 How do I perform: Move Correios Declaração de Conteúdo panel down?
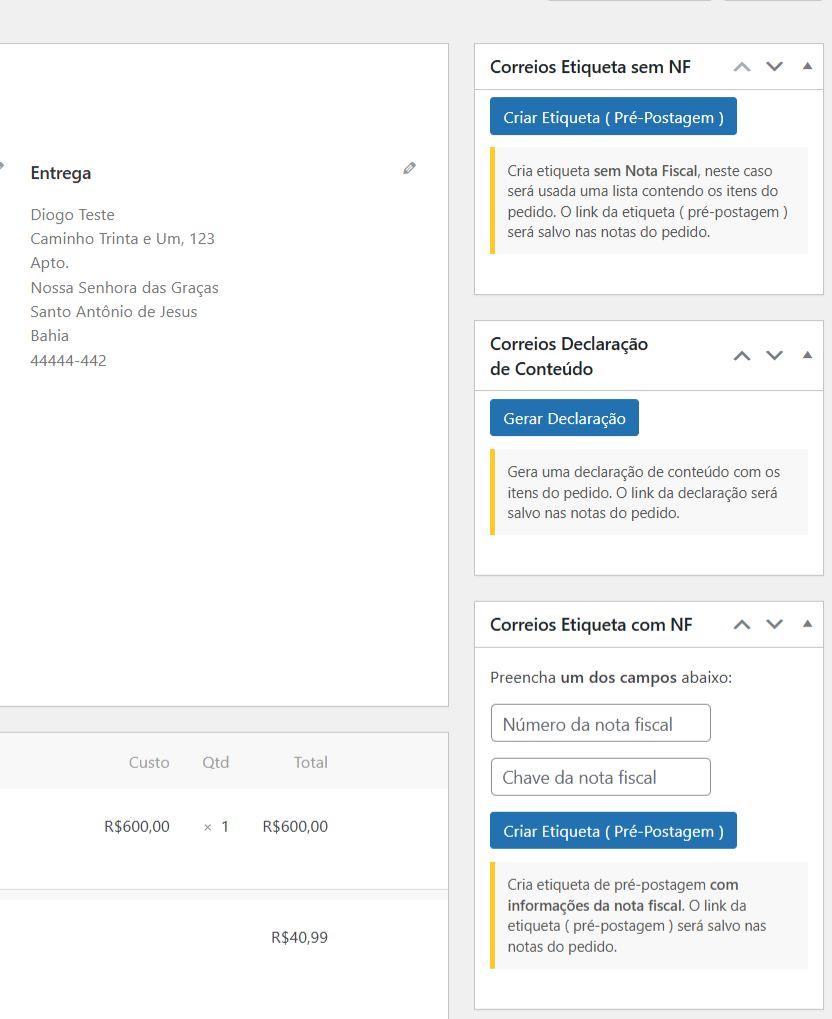[774, 355]
